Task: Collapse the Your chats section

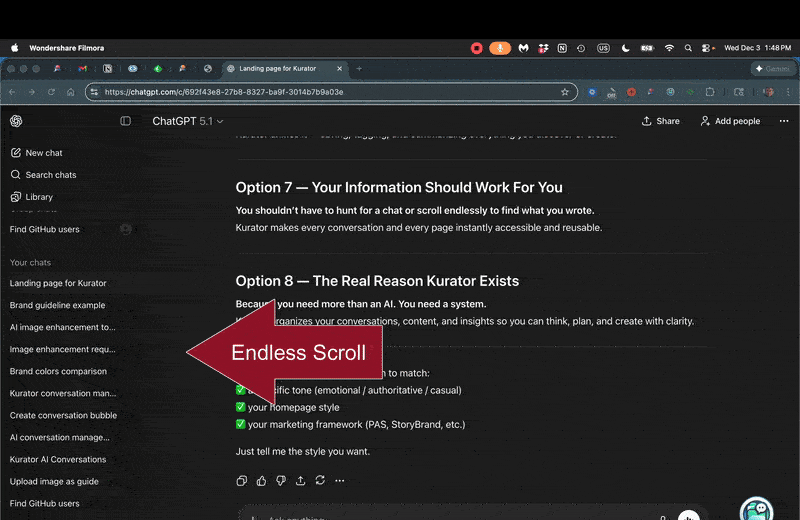Action: tap(30, 262)
